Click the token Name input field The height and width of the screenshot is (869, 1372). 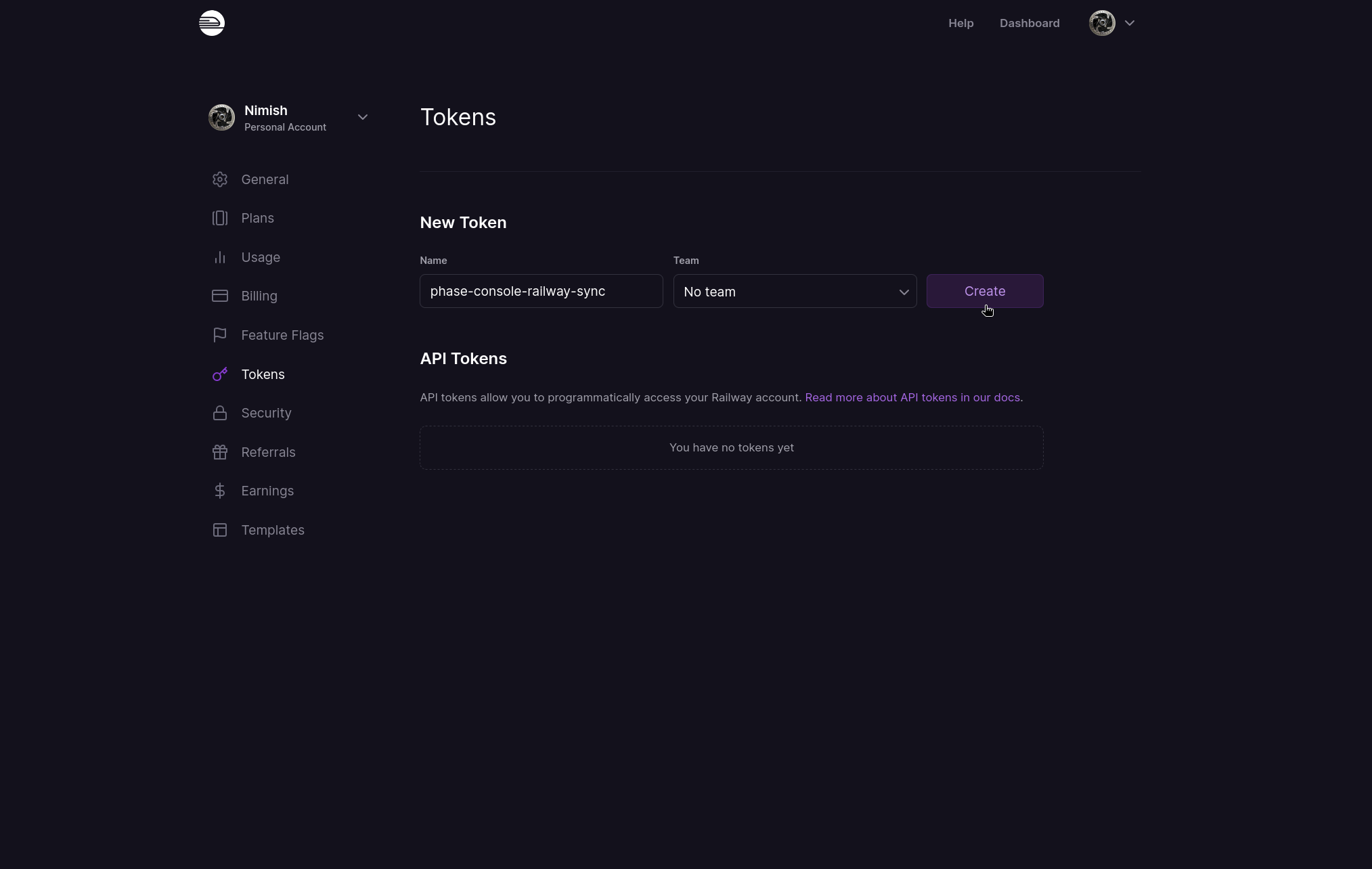coord(541,291)
